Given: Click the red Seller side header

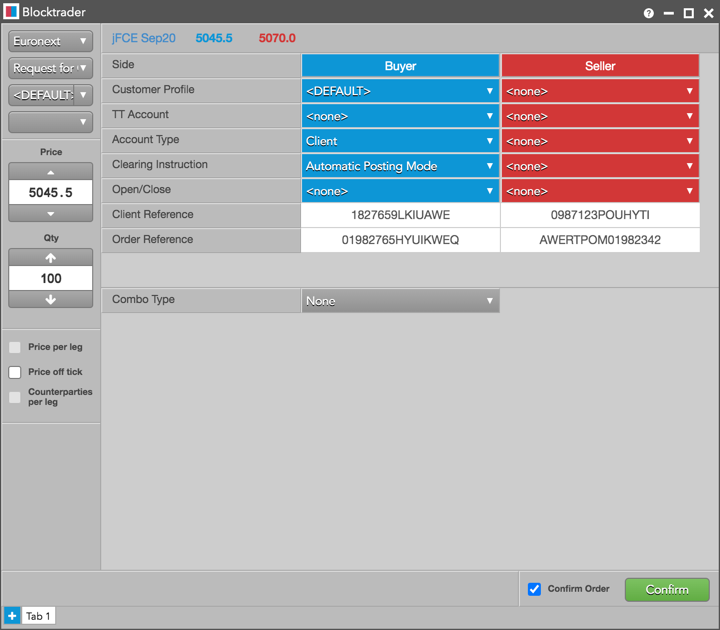Looking at the screenshot, I should (x=600, y=66).
